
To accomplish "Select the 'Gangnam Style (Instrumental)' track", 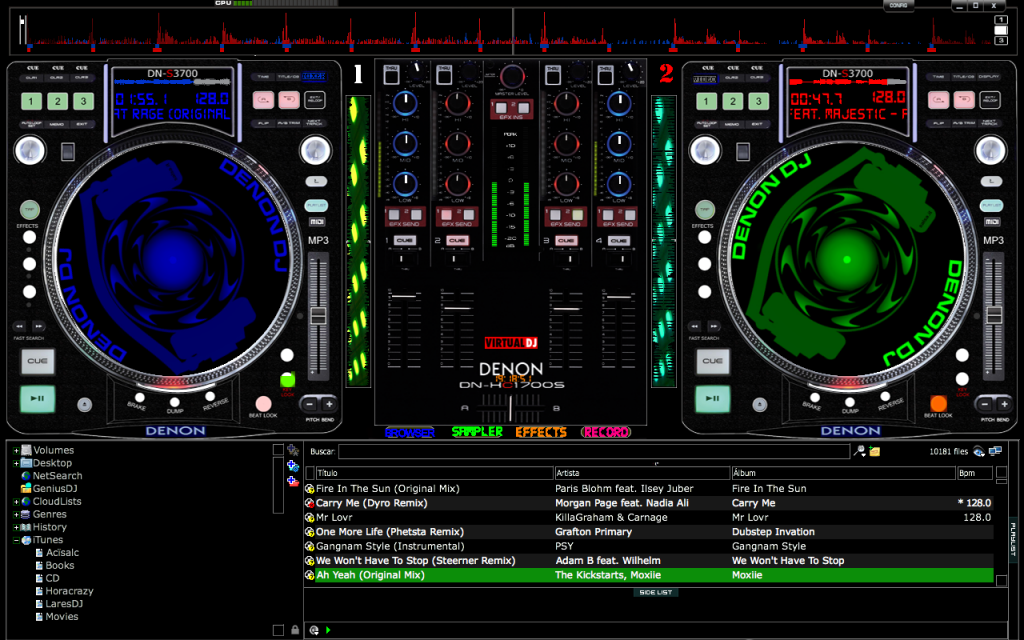I will coord(649,547).
